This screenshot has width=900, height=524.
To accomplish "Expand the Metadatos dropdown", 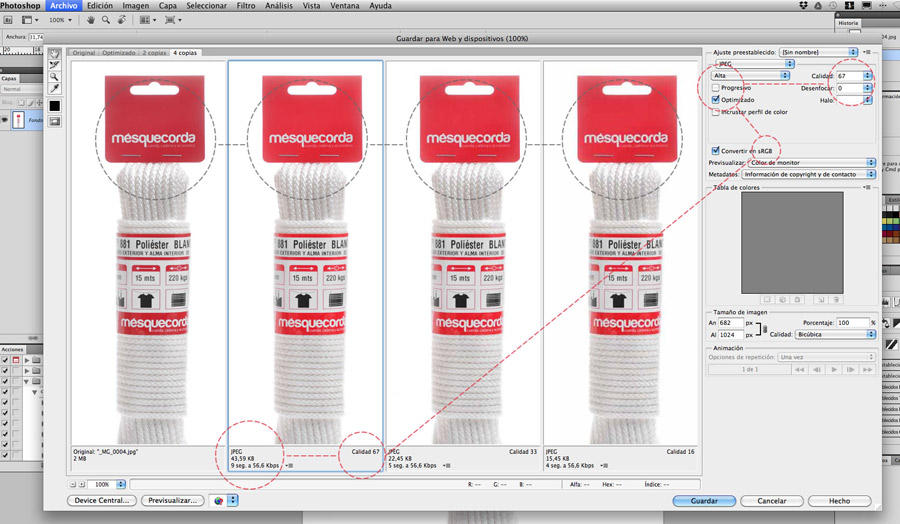I will pyautogui.click(x=808, y=174).
